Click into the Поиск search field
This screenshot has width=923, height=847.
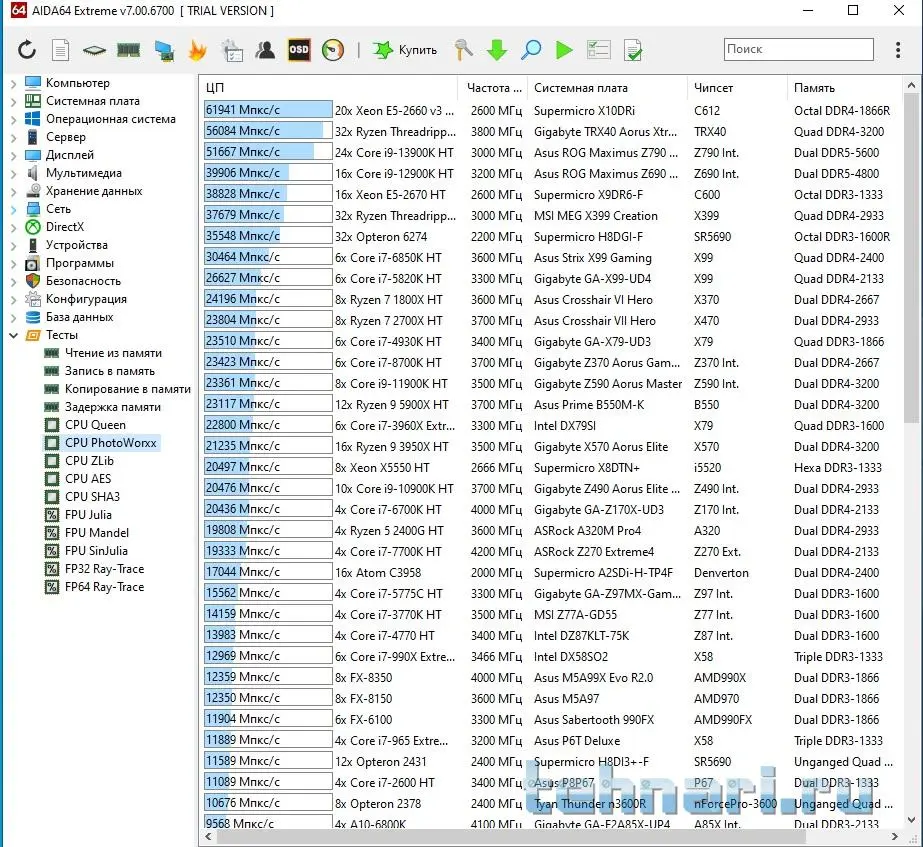click(x=798, y=49)
